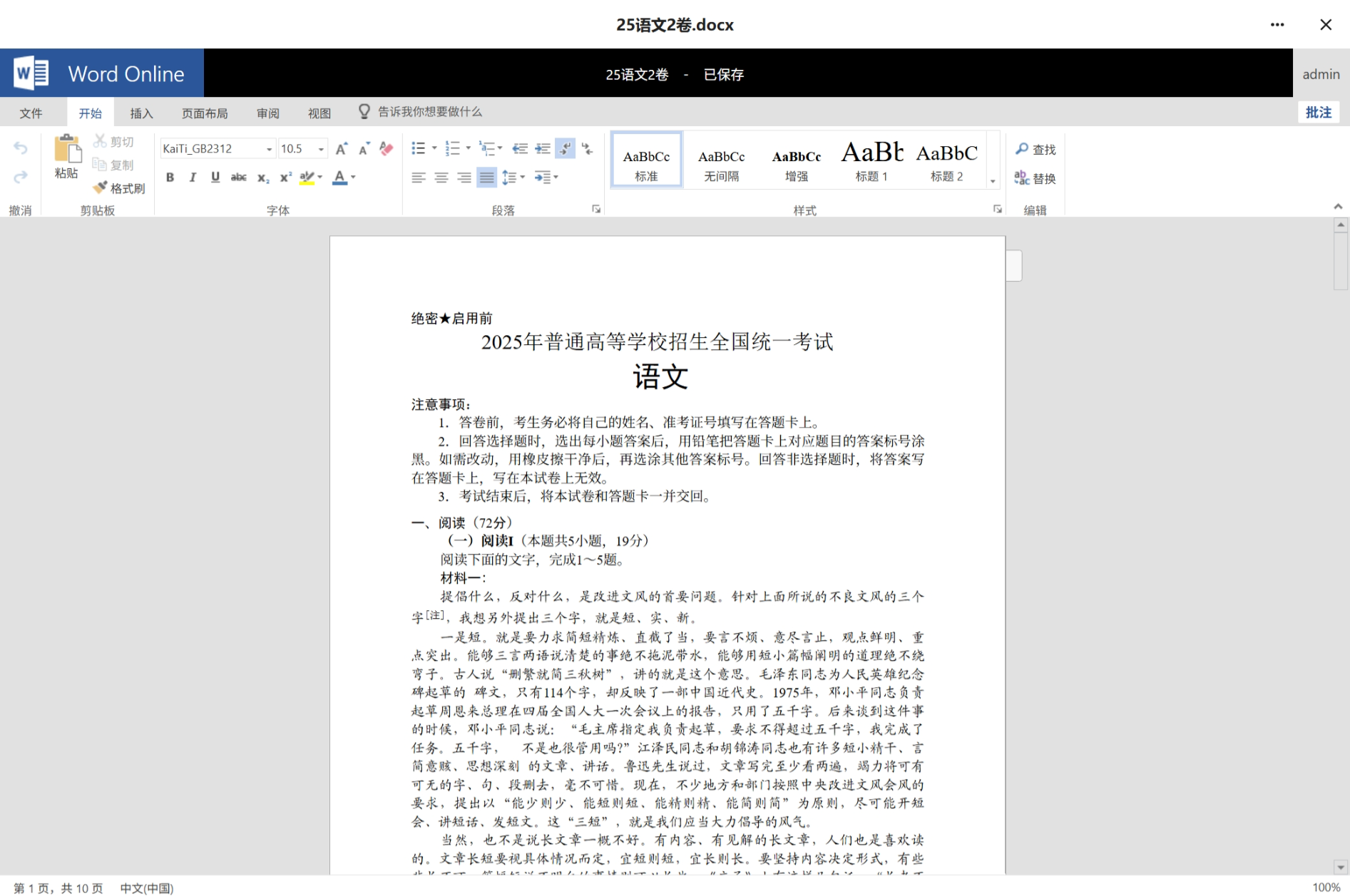Click the Comments (批注) button
Image resolution: width=1350 pixels, height=896 pixels.
point(1318,112)
